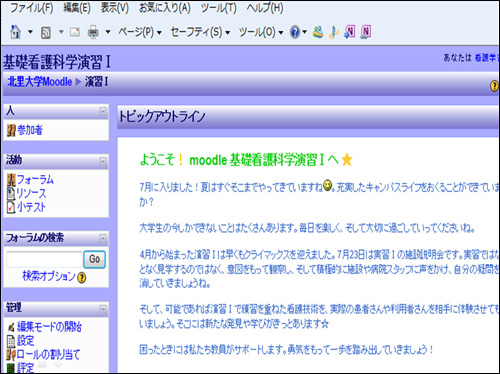Collapse the 管理 block
The width and height of the screenshot is (500, 374).
click(103, 310)
